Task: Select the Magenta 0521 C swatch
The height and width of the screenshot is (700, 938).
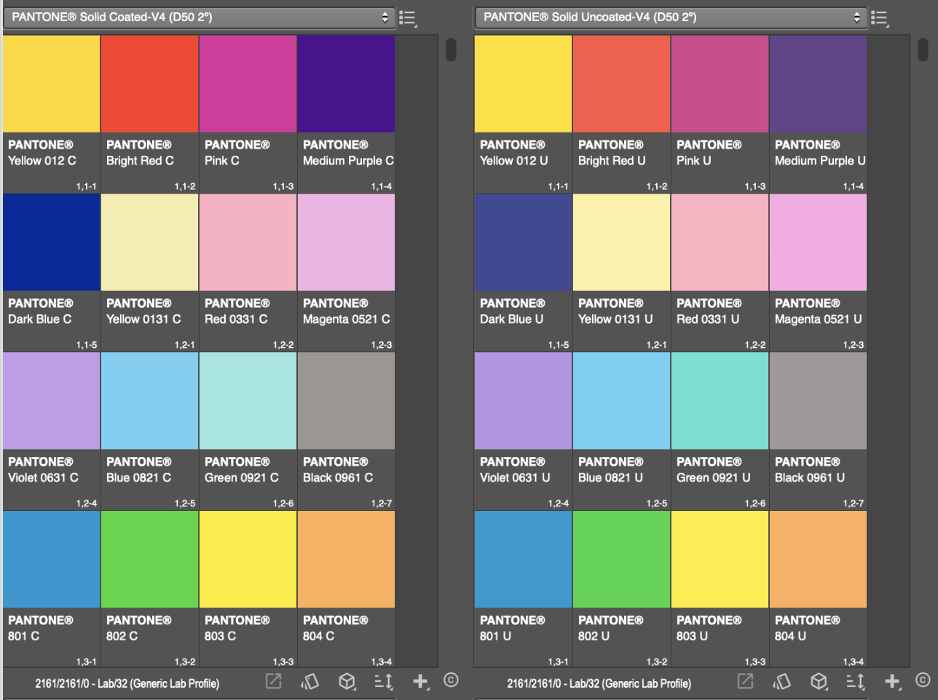Action: 346,242
